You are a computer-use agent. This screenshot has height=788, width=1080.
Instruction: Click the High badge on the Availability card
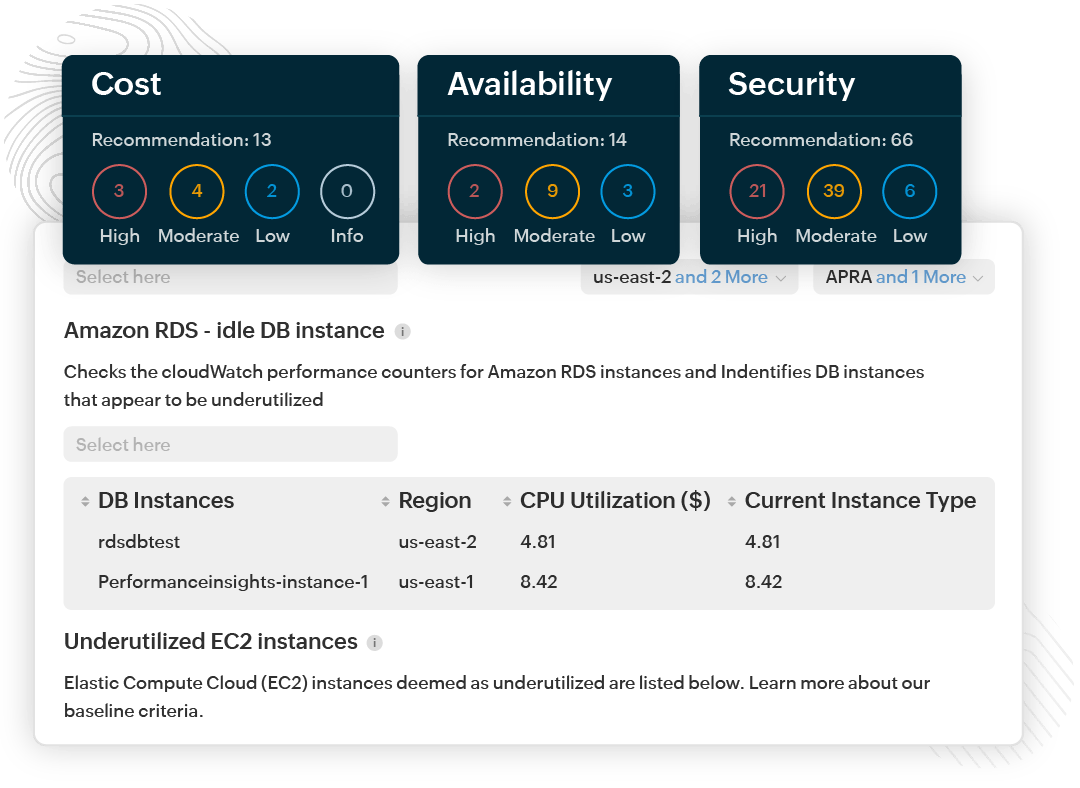coord(475,191)
